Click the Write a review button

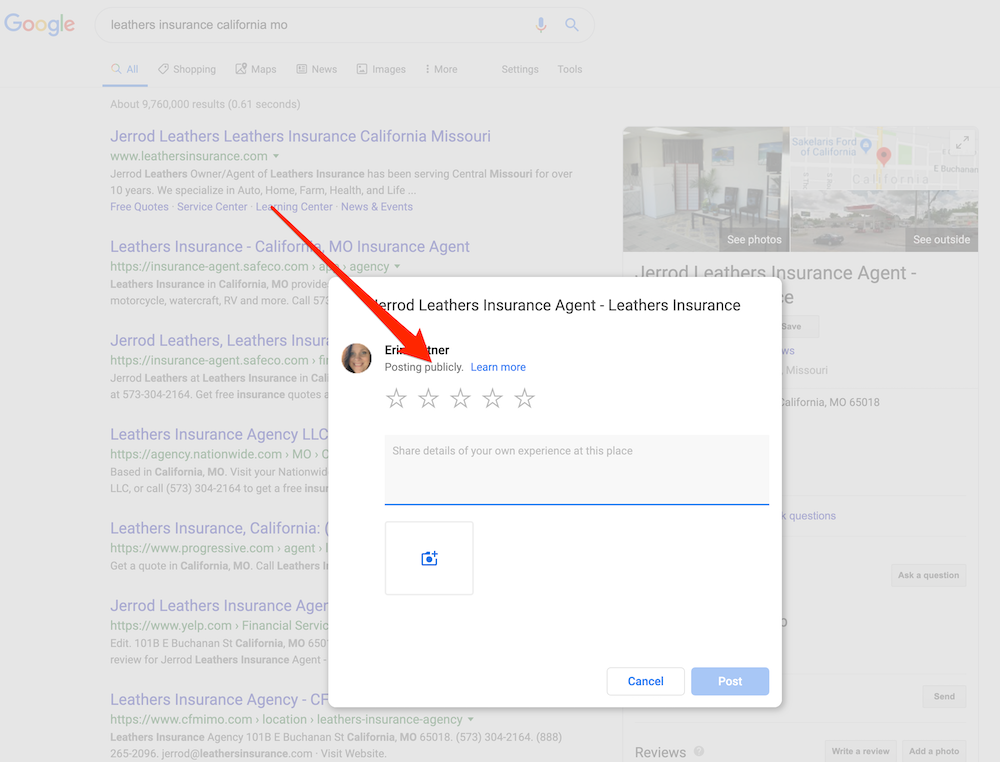[x=860, y=751]
